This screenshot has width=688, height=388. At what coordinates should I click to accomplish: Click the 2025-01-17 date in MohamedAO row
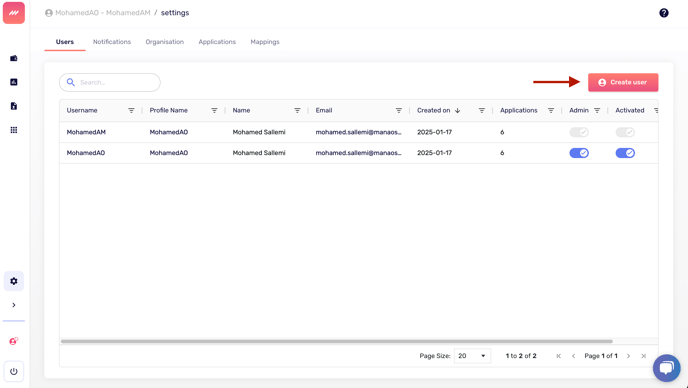[434, 153]
